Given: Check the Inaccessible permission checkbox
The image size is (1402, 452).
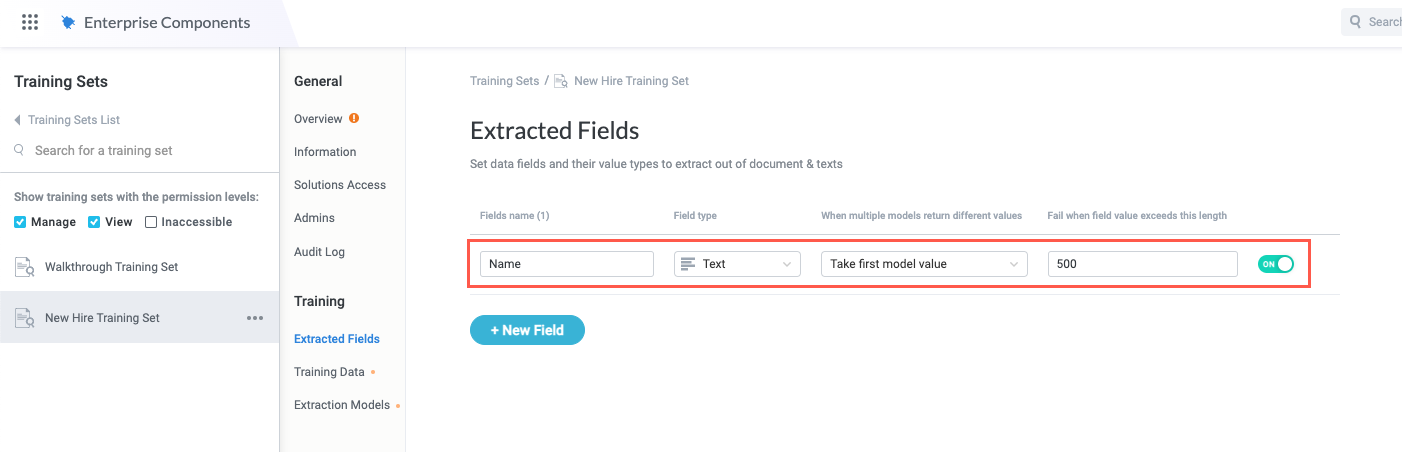Looking at the screenshot, I should click(151, 222).
